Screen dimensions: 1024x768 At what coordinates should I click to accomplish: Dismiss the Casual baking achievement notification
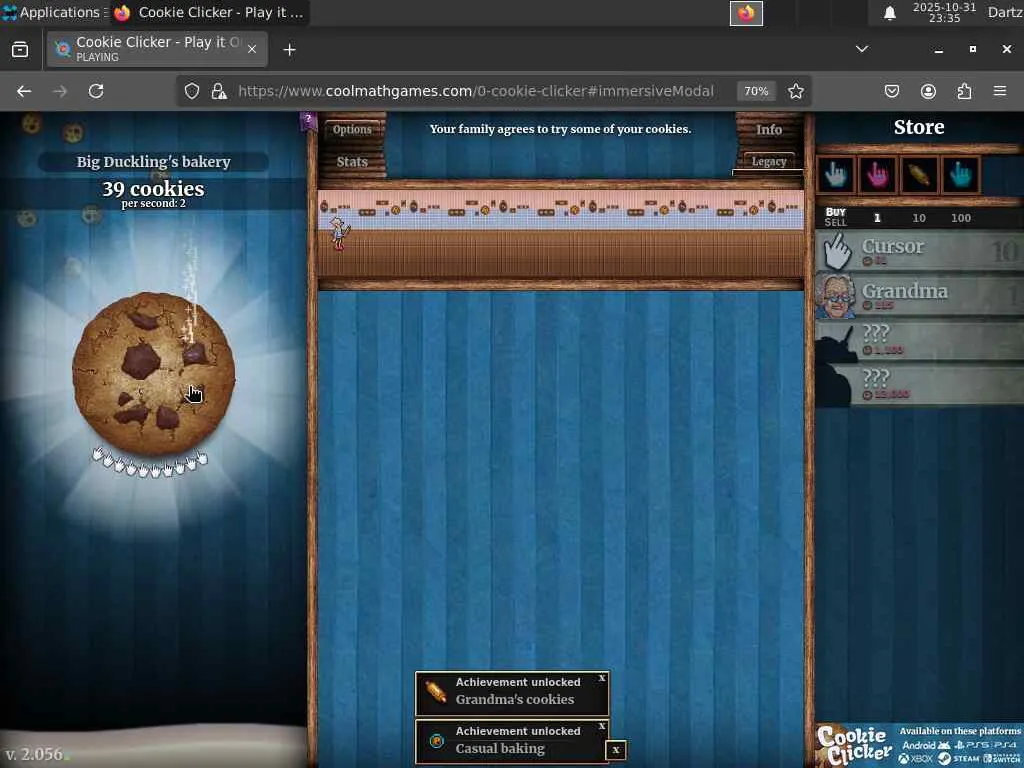(602, 727)
